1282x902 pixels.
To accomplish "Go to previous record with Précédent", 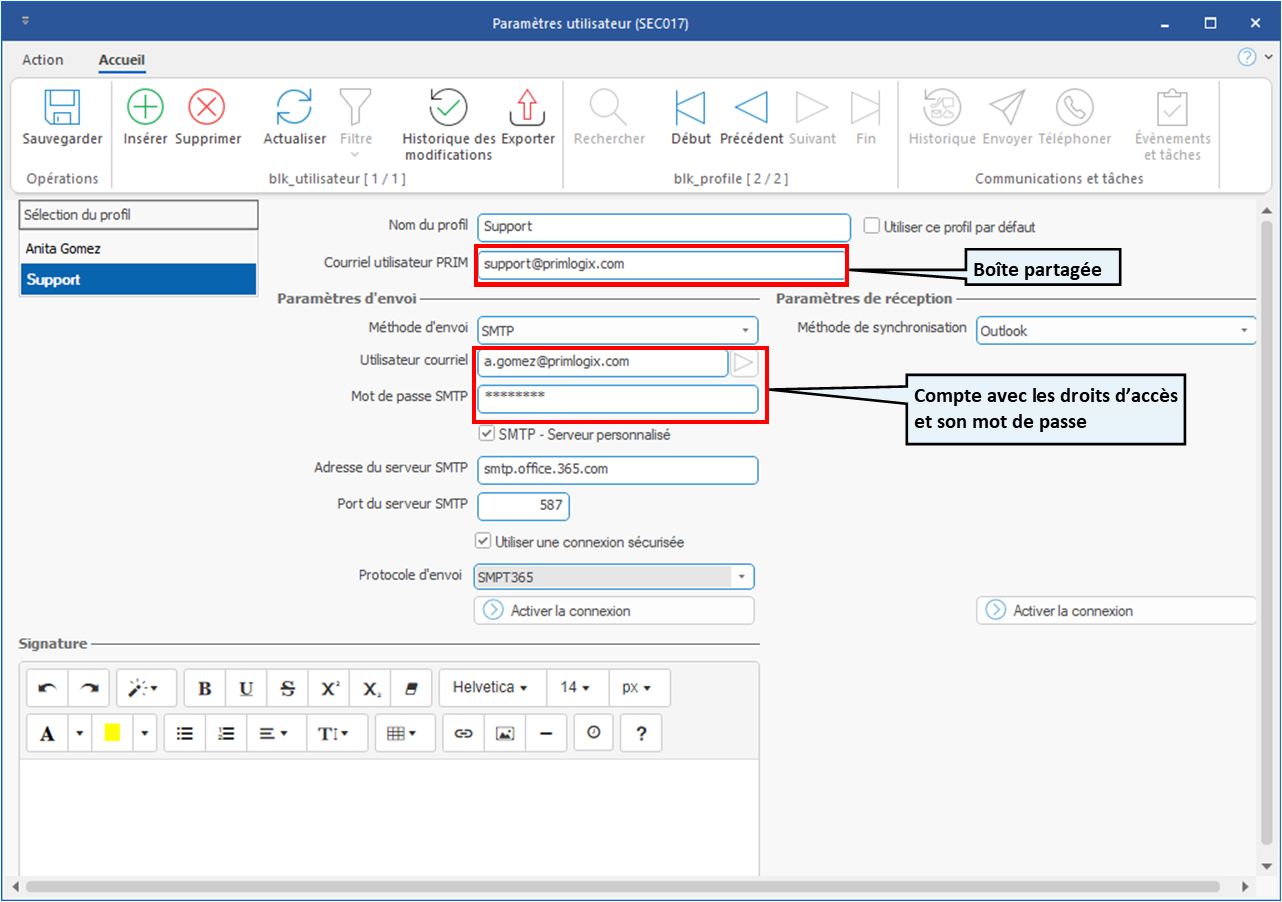I will point(751,108).
